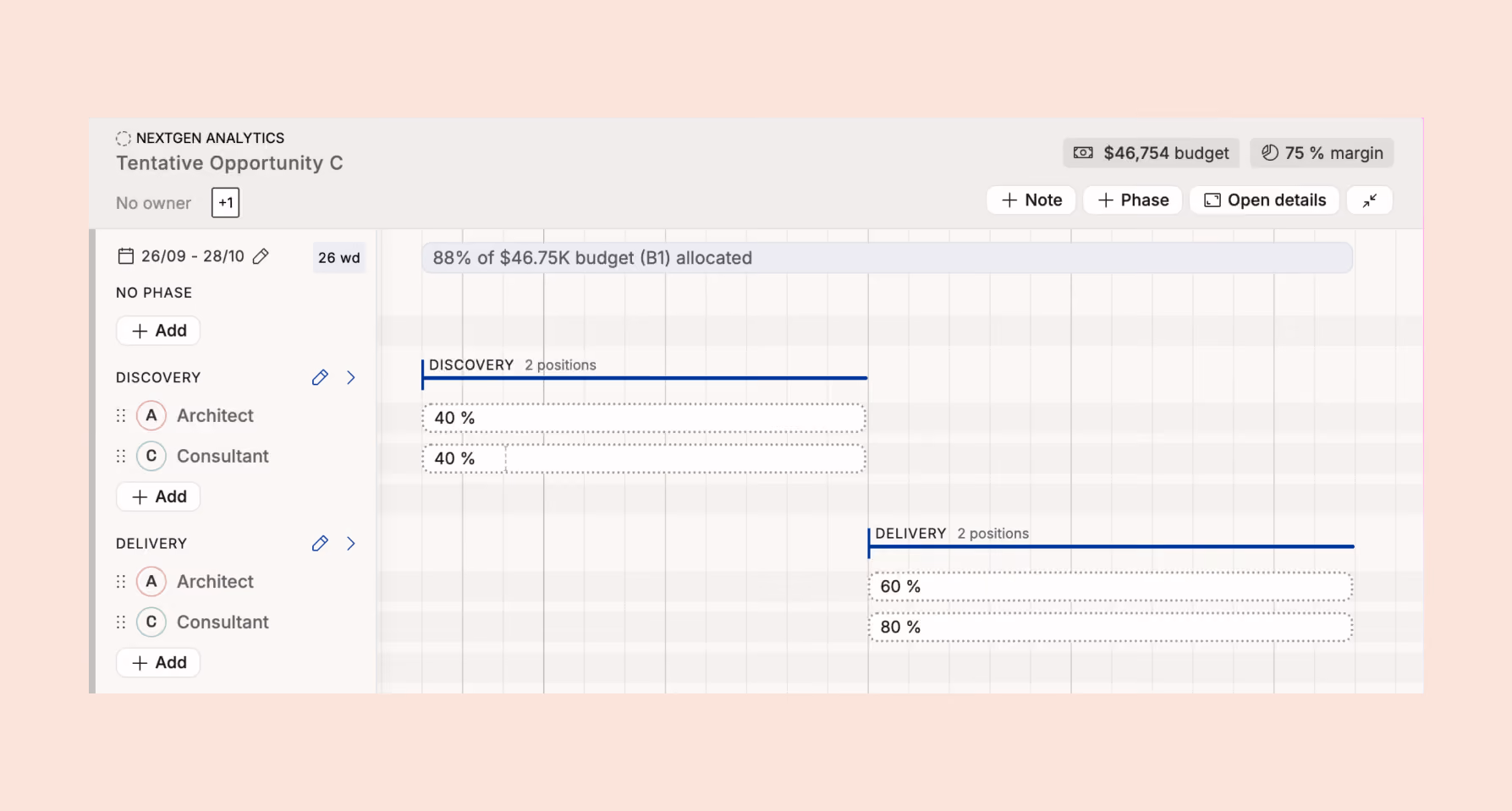Add a Note to the project

click(x=1031, y=200)
